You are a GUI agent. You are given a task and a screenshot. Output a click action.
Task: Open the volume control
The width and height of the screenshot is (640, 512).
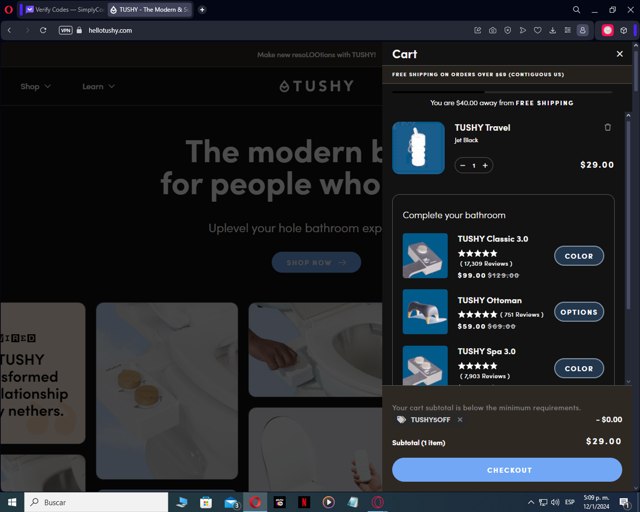(x=555, y=502)
